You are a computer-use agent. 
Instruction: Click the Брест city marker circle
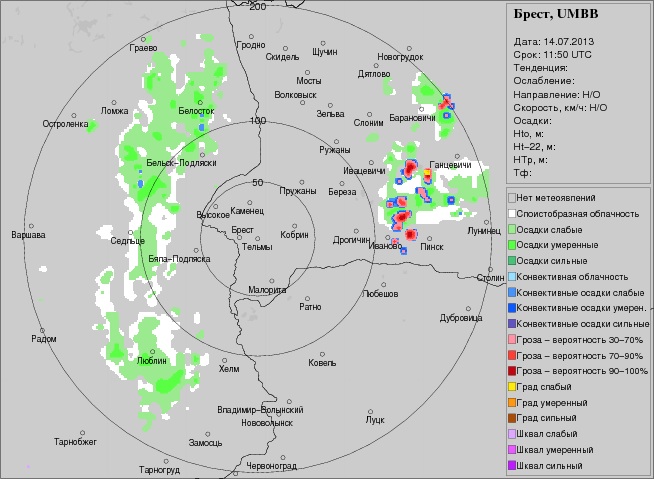coord(241,238)
